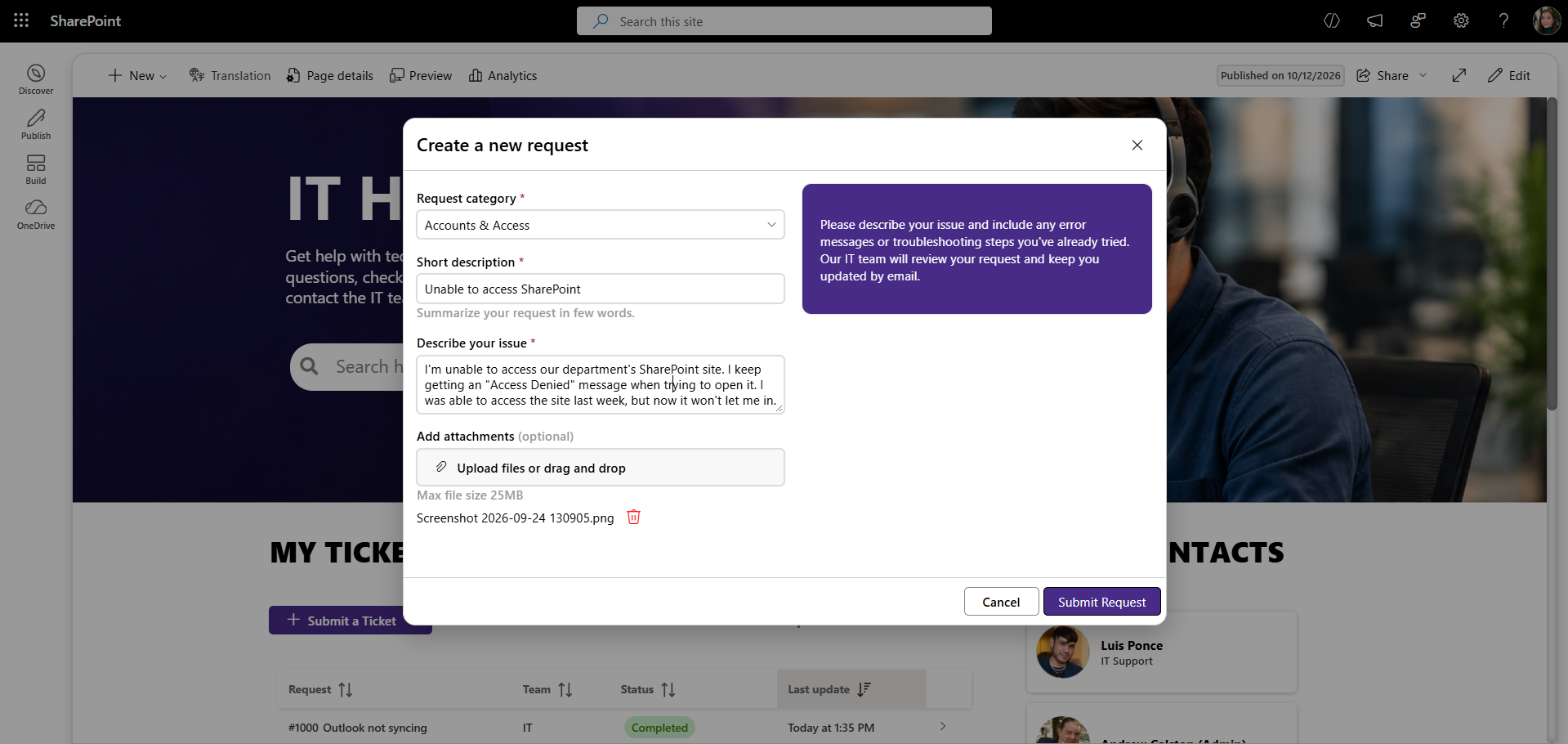The width and height of the screenshot is (1568, 744).
Task: Open the user profile avatar
Action: click(1546, 21)
